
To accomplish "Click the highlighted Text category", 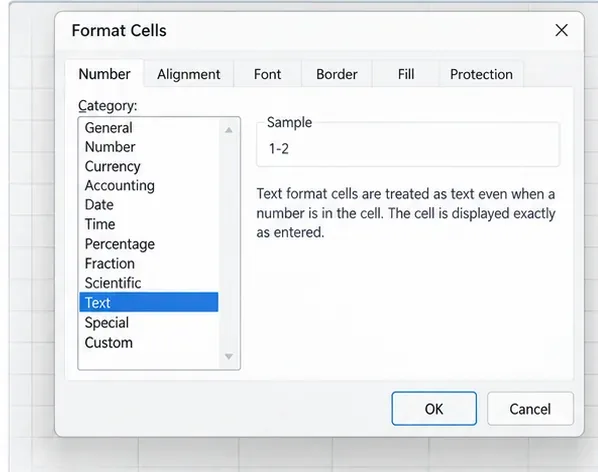I will 149,302.
